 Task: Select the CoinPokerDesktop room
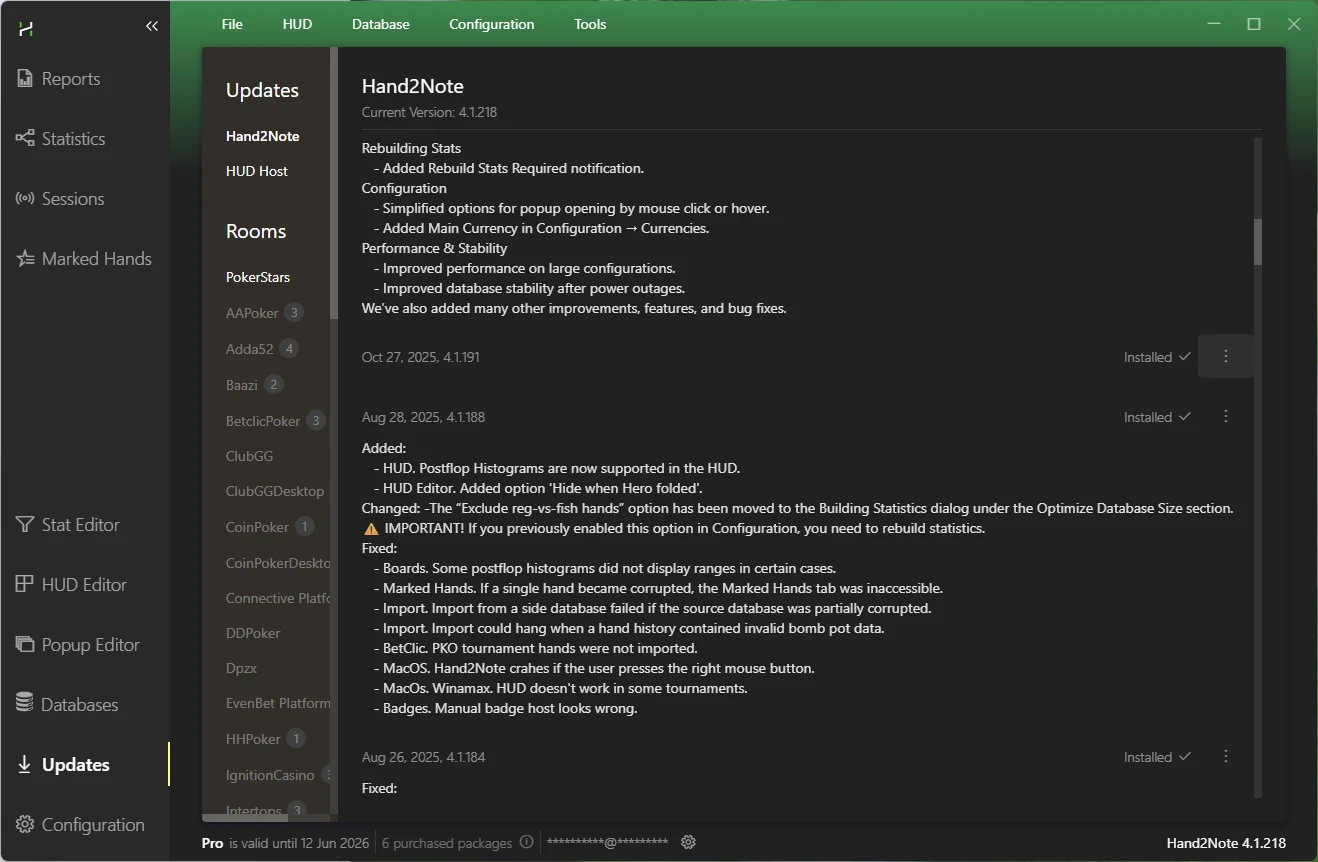[278, 563]
